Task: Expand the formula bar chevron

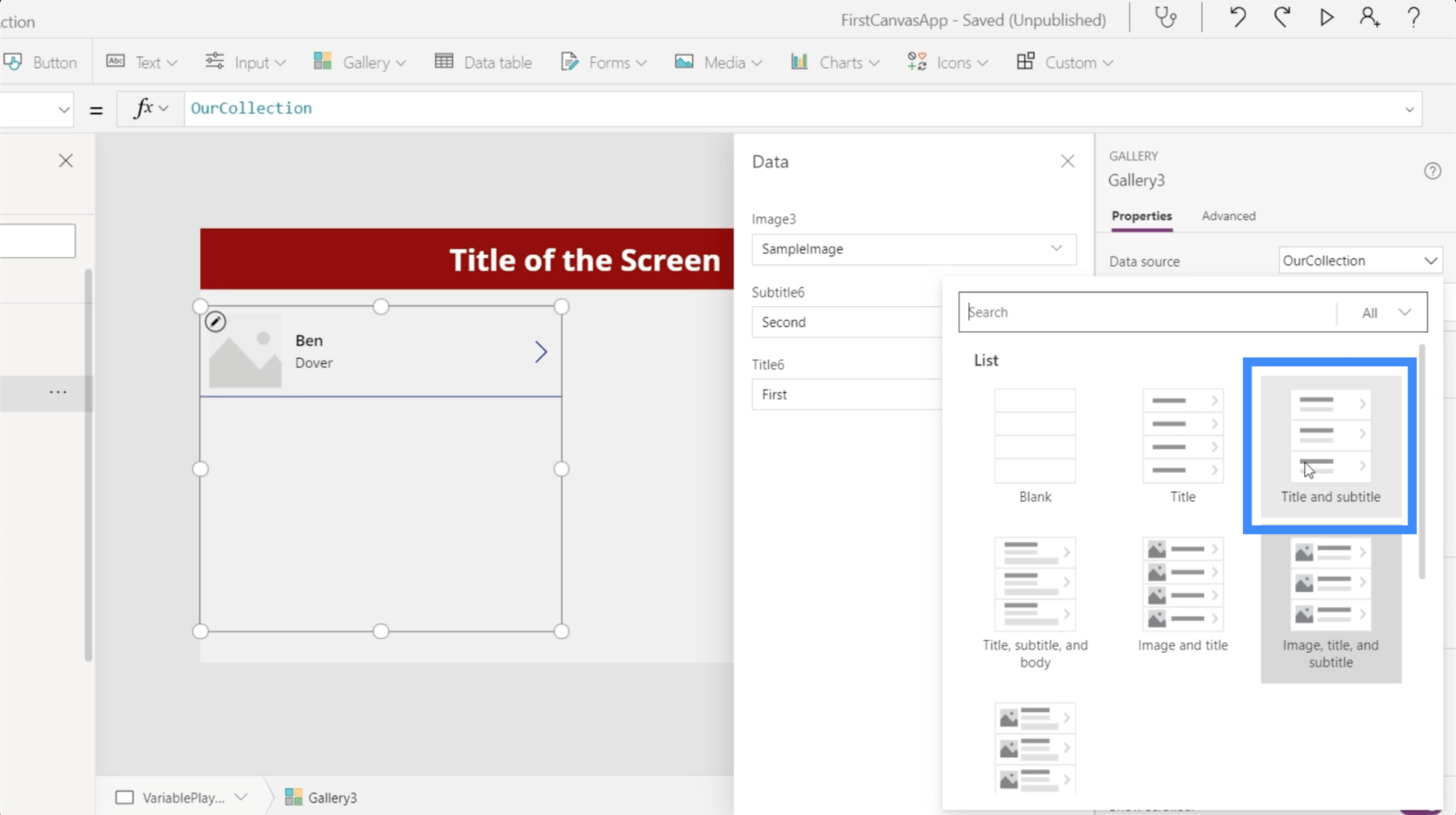Action: [1409, 109]
